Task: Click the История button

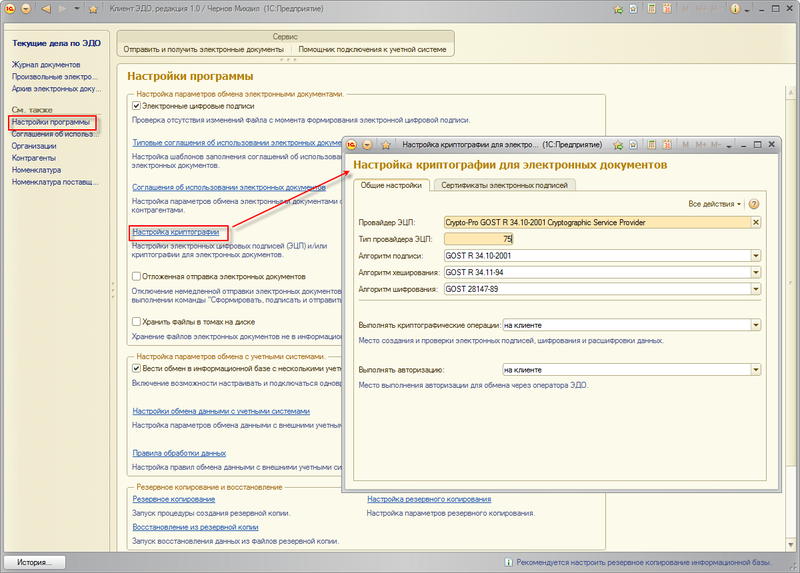Action: (34, 562)
